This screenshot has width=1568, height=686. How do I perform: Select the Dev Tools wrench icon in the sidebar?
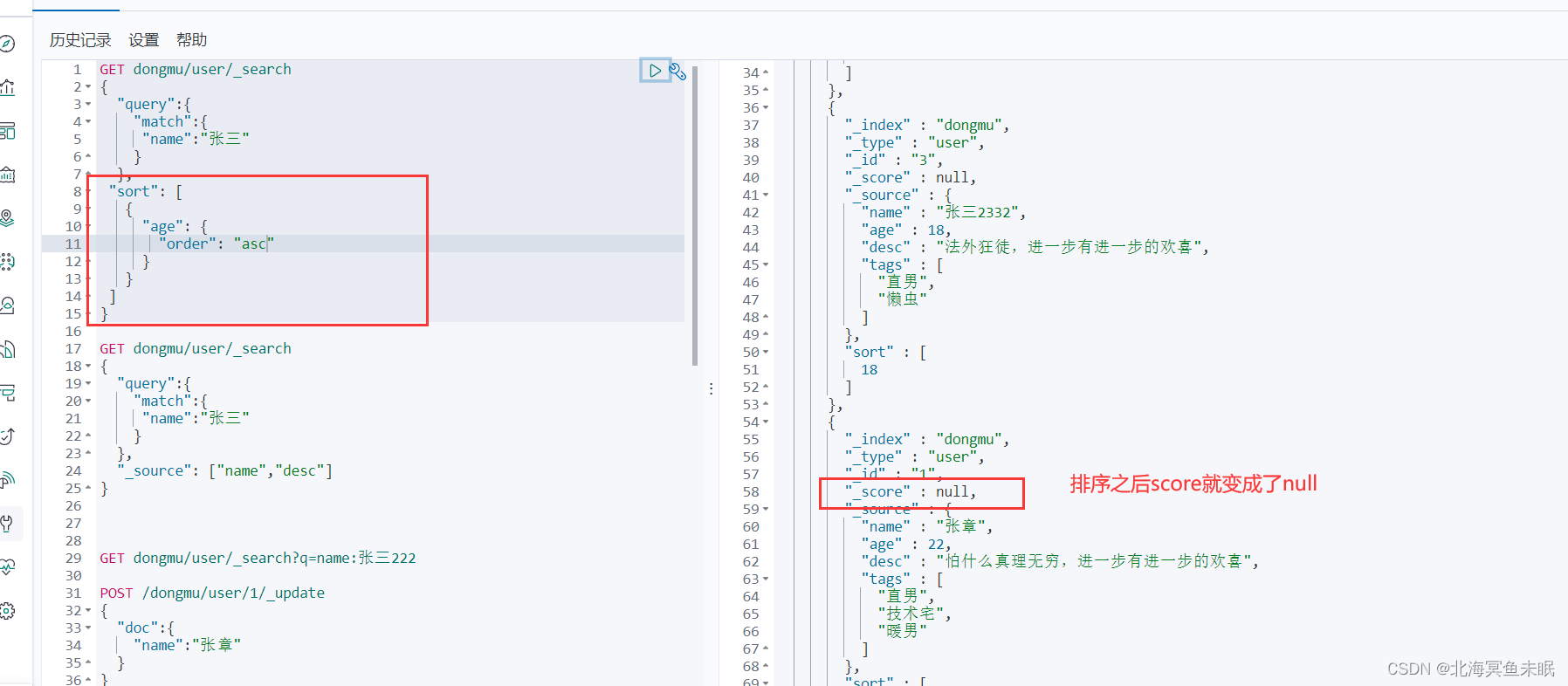(x=7, y=524)
